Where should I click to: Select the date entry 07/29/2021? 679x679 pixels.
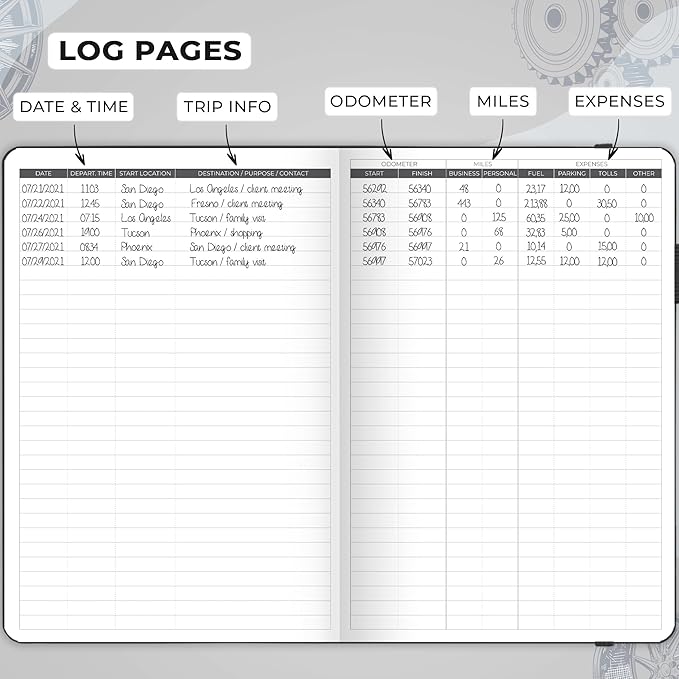point(42,262)
